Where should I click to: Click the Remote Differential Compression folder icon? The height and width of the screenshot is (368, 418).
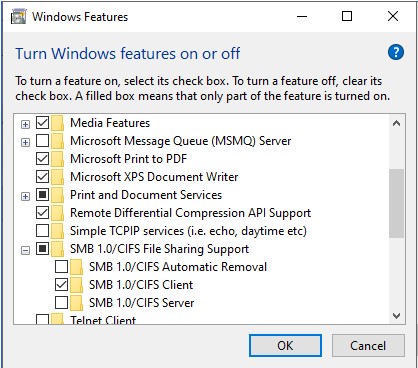[57, 213]
